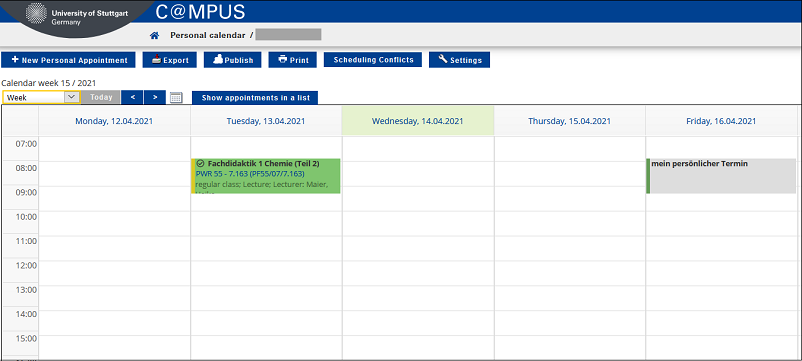This screenshot has width=802, height=361.
Task: Click the 12:00 time label
Action: click(x=27, y=265)
